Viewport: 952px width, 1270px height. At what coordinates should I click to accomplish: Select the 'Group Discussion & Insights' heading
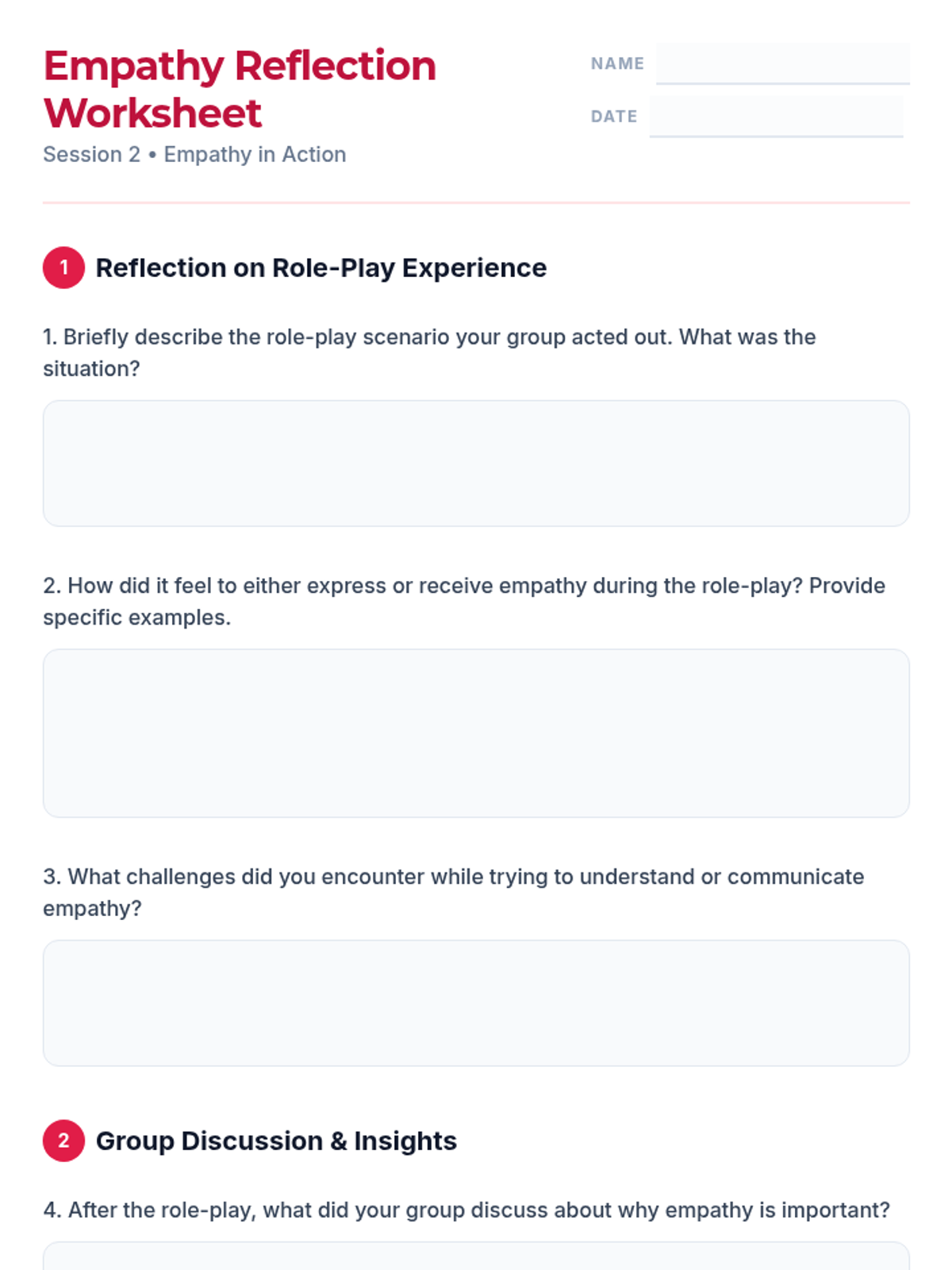point(276,1141)
